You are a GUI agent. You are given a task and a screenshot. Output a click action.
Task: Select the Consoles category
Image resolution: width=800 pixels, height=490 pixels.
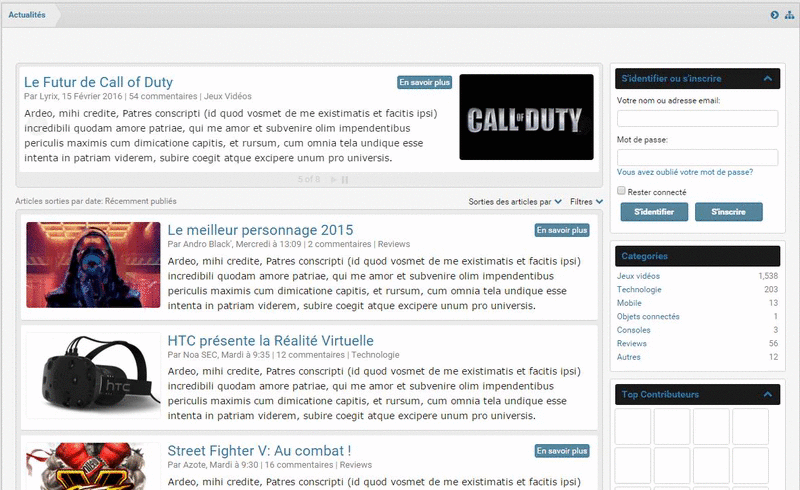(x=634, y=330)
